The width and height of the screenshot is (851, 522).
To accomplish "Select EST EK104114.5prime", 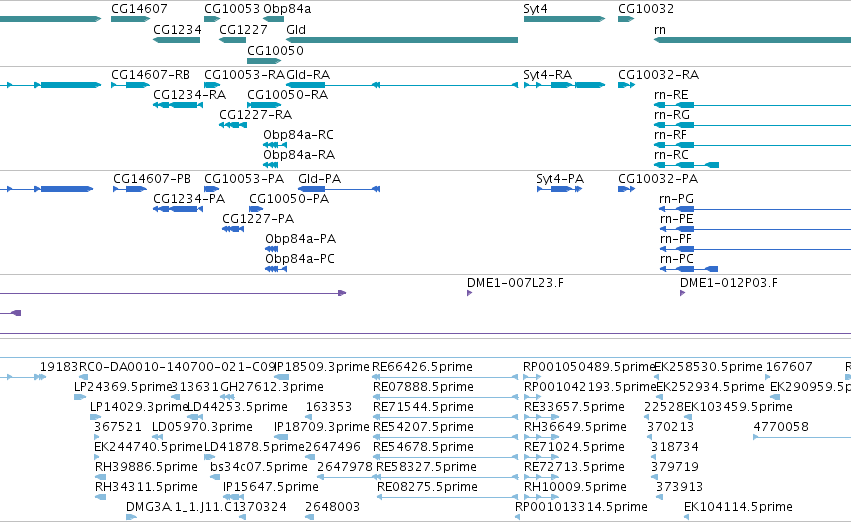I will tap(687, 517).
